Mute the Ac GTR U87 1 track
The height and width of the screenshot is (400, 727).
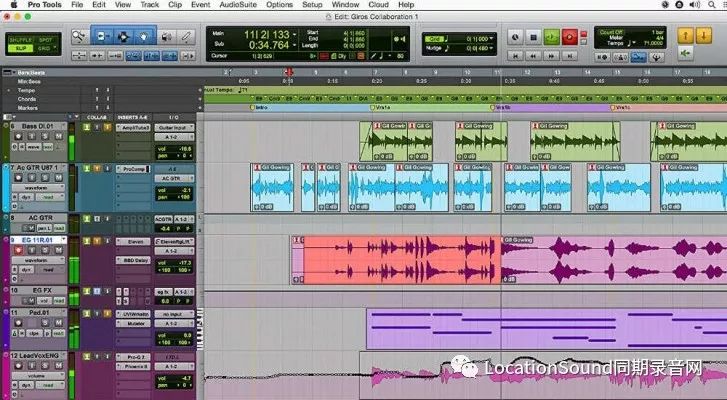coord(58,178)
